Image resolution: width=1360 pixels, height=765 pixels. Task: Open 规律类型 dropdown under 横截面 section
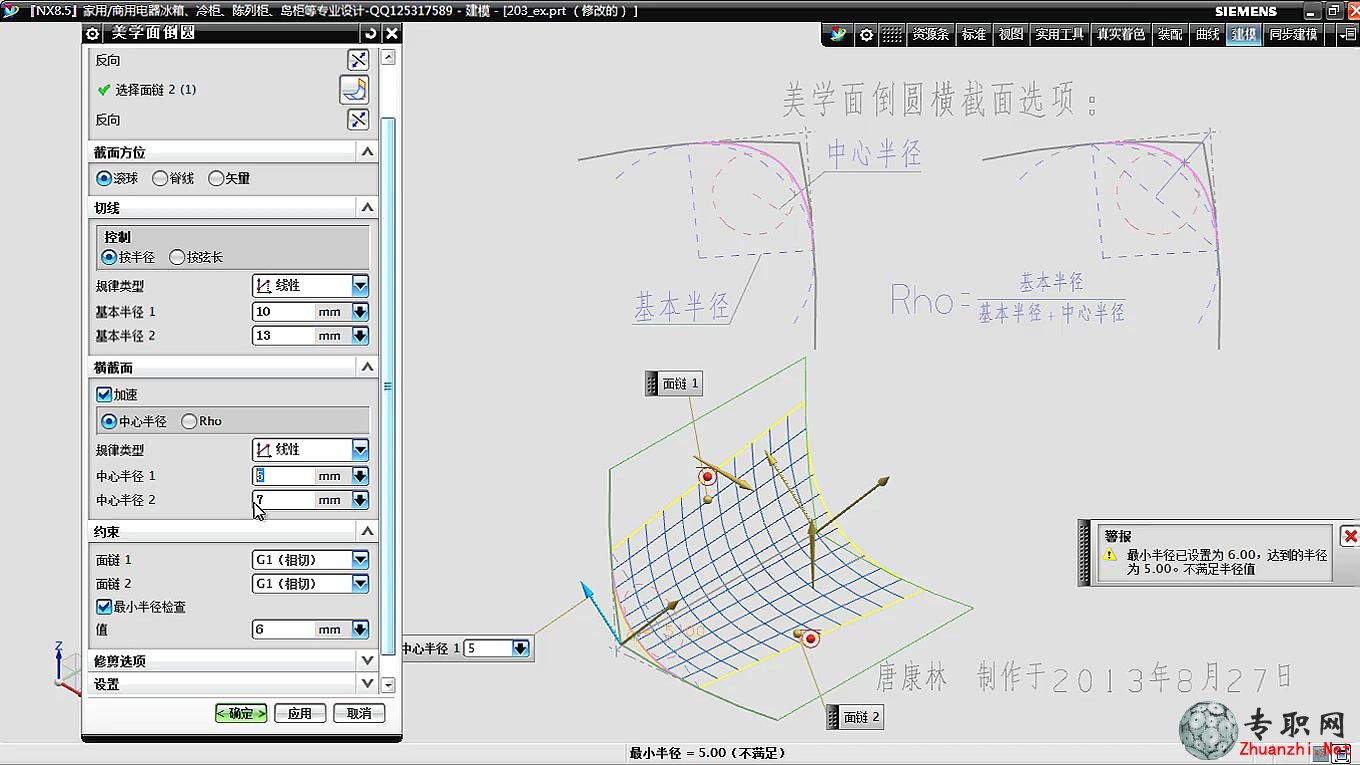click(x=360, y=450)
